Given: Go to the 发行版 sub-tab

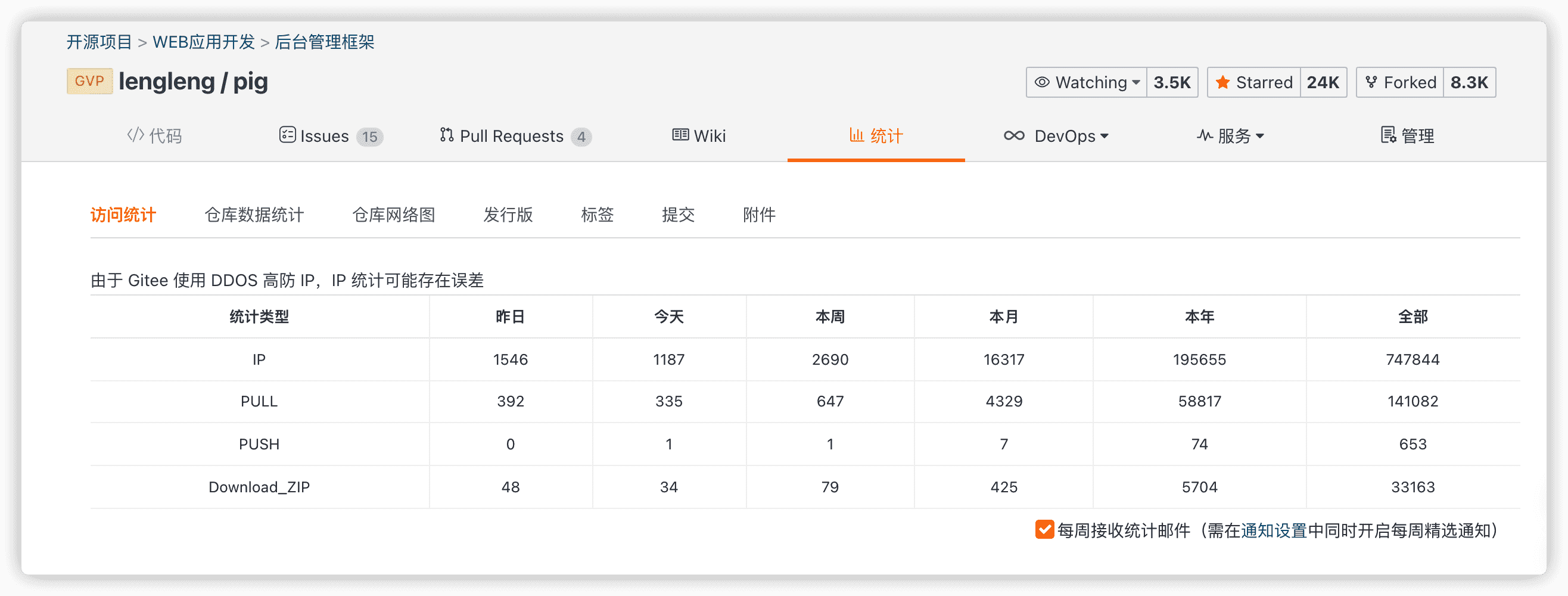Looking at the screenshot, I should [x=508, y=215].
